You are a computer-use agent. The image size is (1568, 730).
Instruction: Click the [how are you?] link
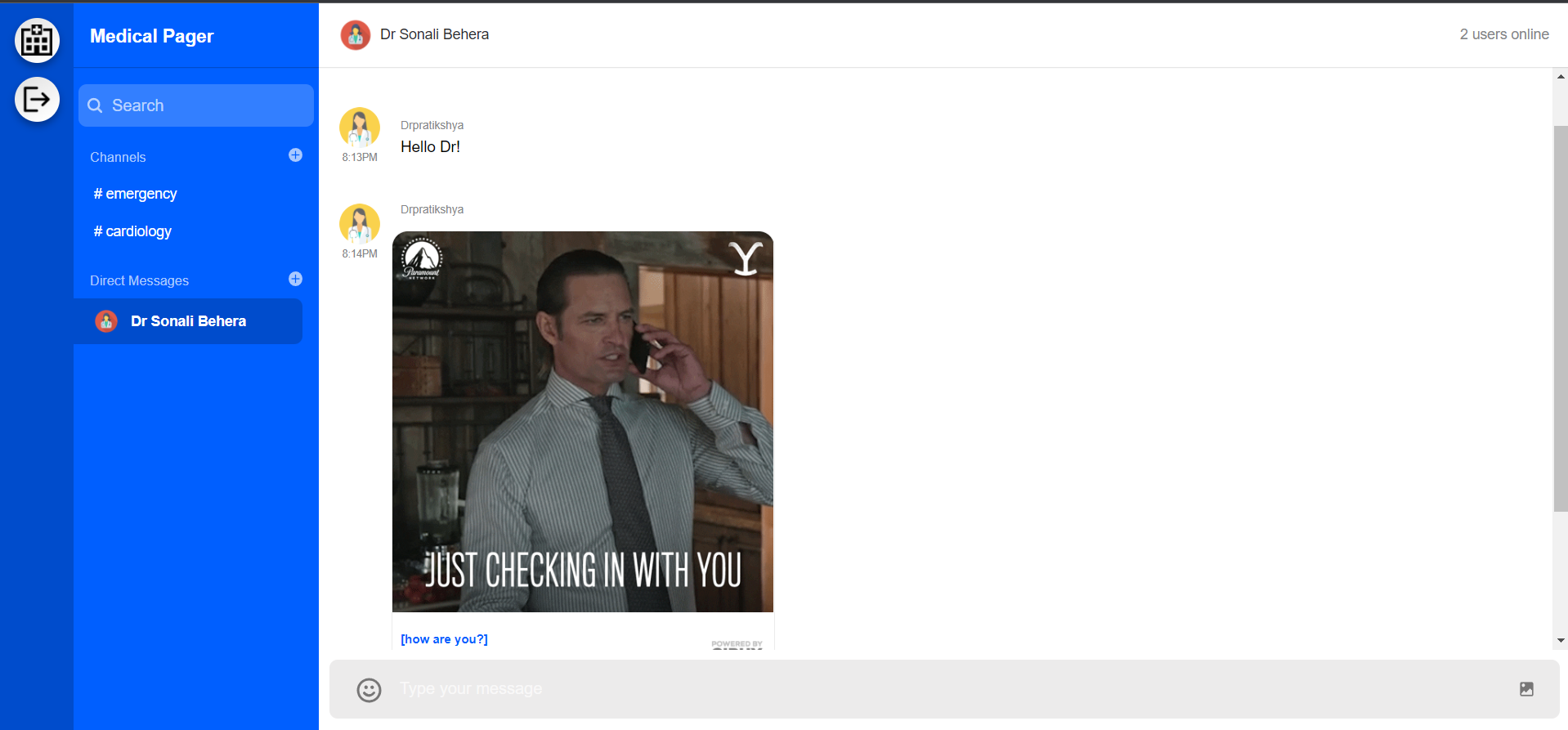coord(444,639)
